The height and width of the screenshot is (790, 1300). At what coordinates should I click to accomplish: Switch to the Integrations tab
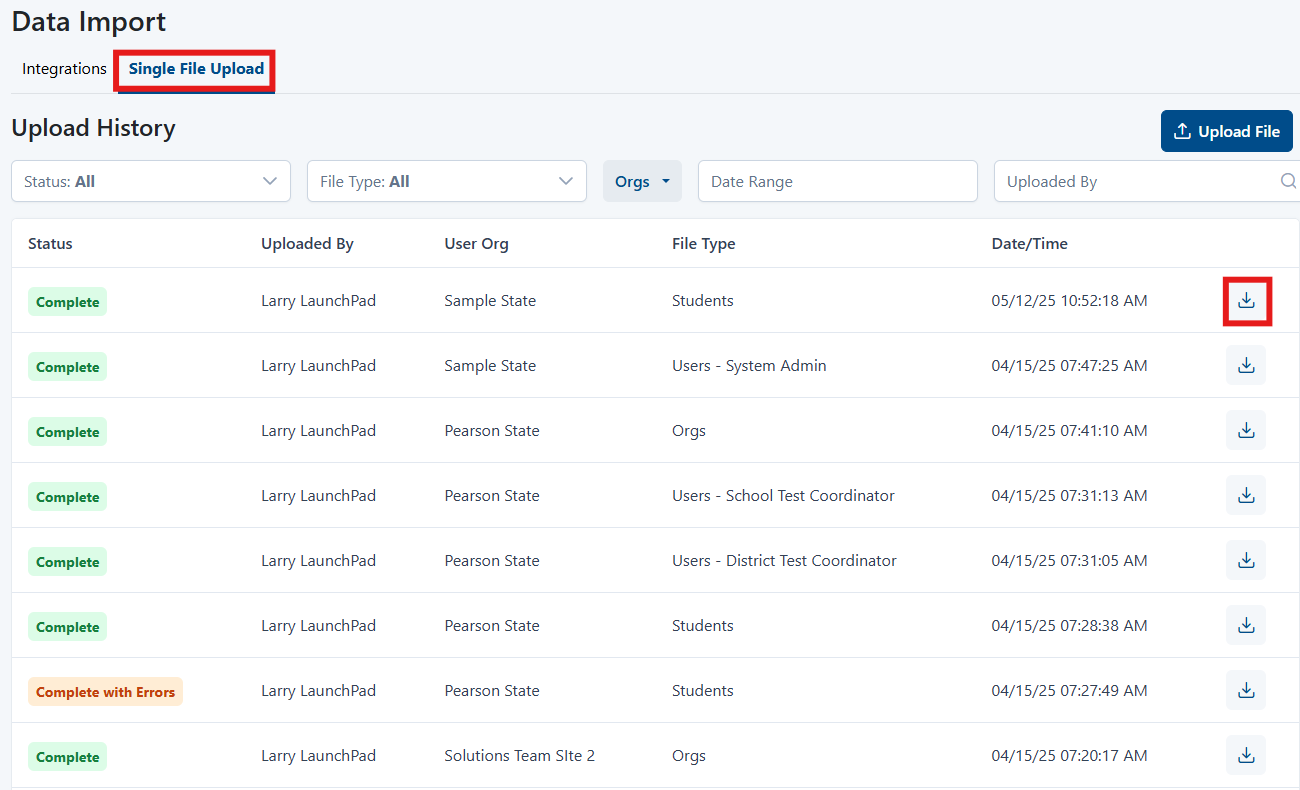coord(64,69)
